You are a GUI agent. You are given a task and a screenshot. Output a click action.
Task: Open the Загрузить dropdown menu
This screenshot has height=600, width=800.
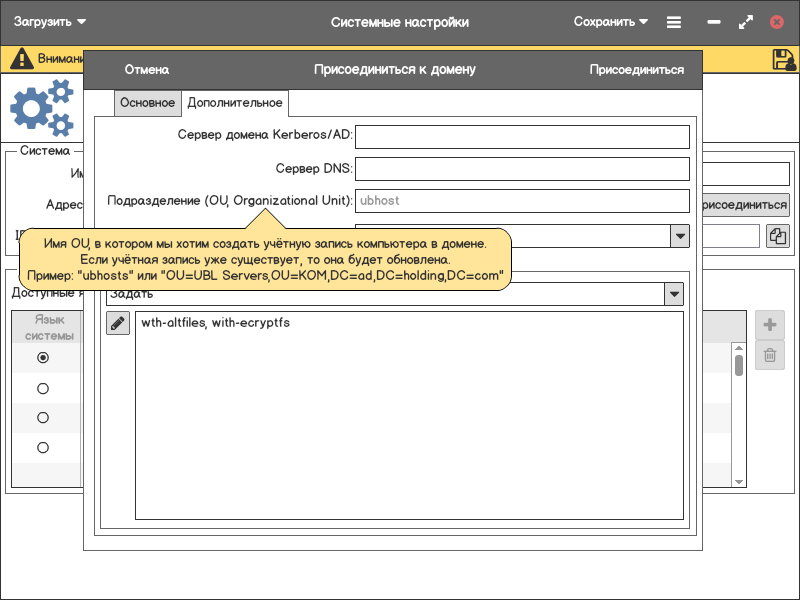point(50,22)
